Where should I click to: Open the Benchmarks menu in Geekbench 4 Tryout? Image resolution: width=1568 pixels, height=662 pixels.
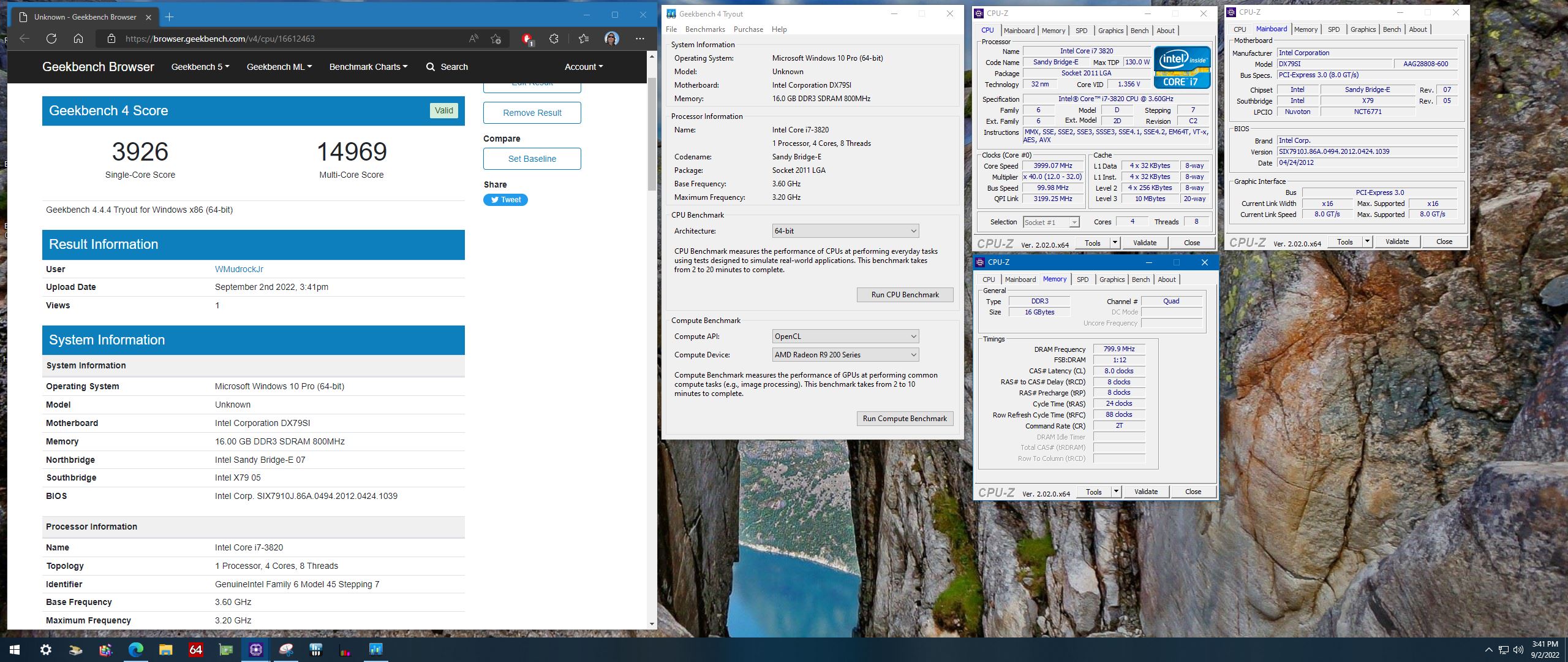(705, 29)
